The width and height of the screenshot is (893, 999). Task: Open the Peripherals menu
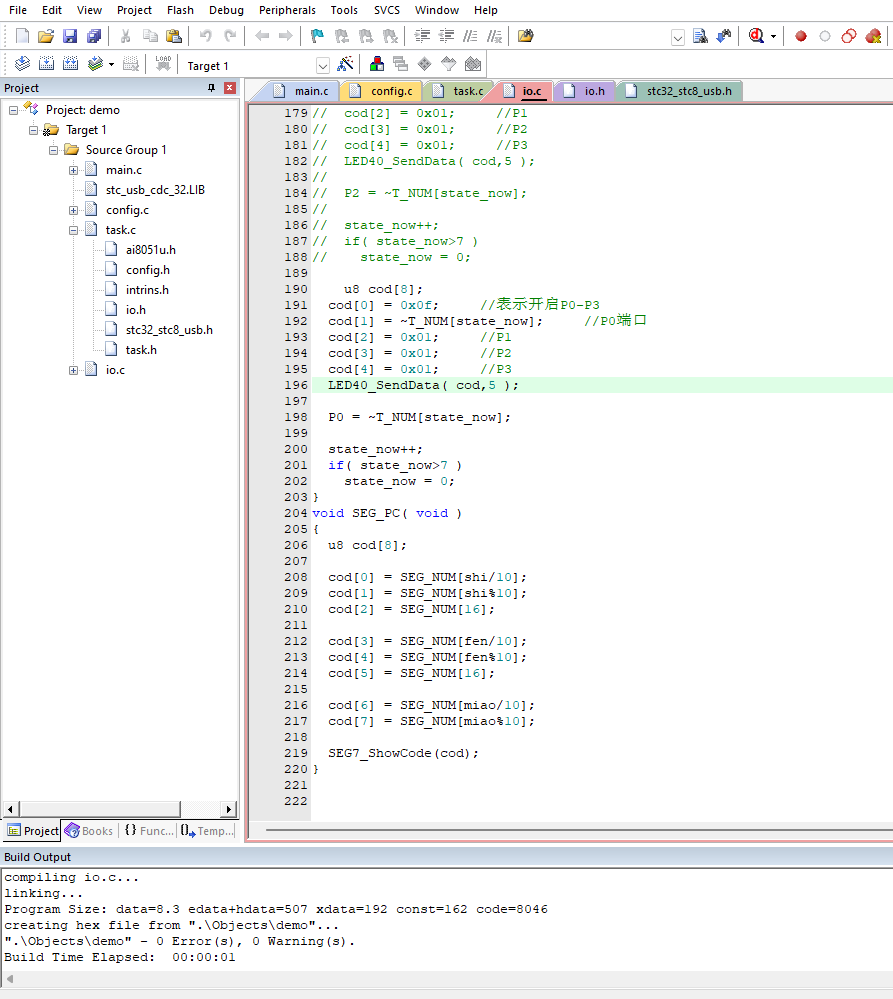(287, 10)
